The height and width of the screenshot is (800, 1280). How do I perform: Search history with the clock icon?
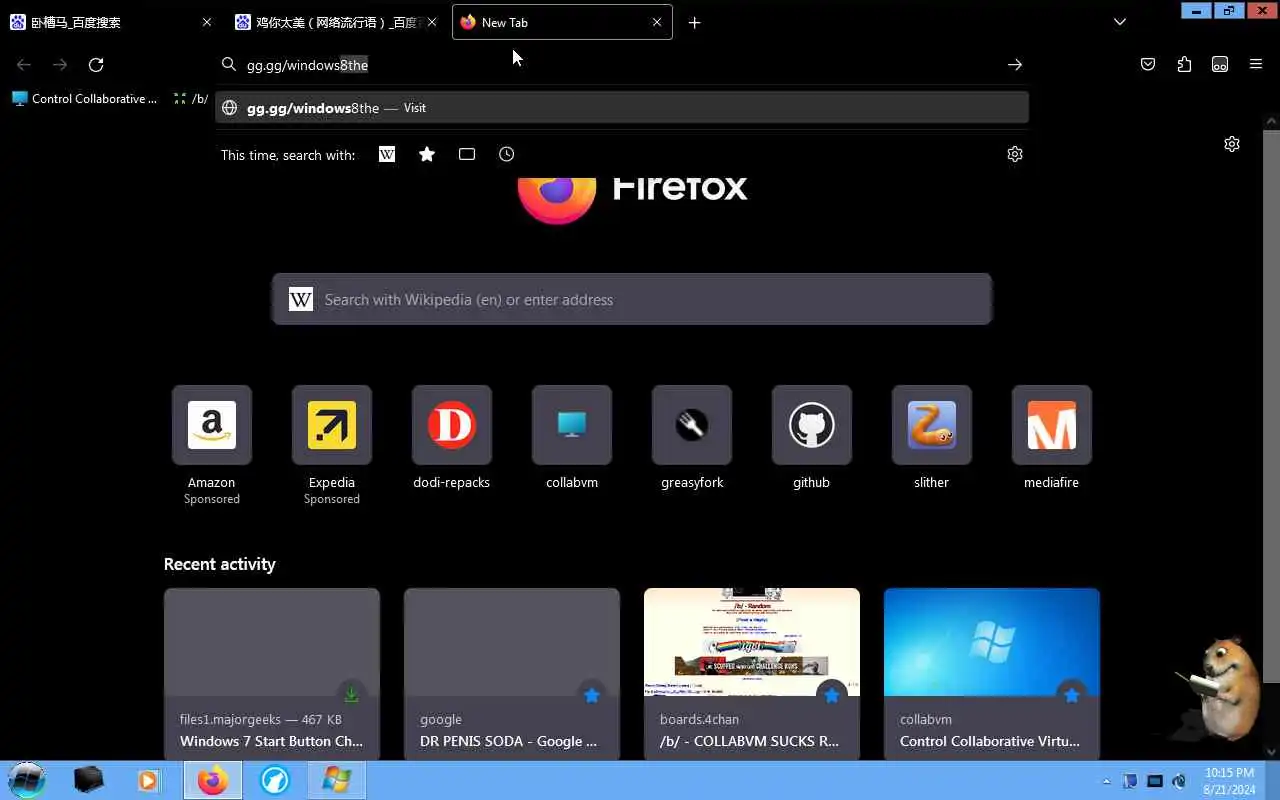click(507, 154)
